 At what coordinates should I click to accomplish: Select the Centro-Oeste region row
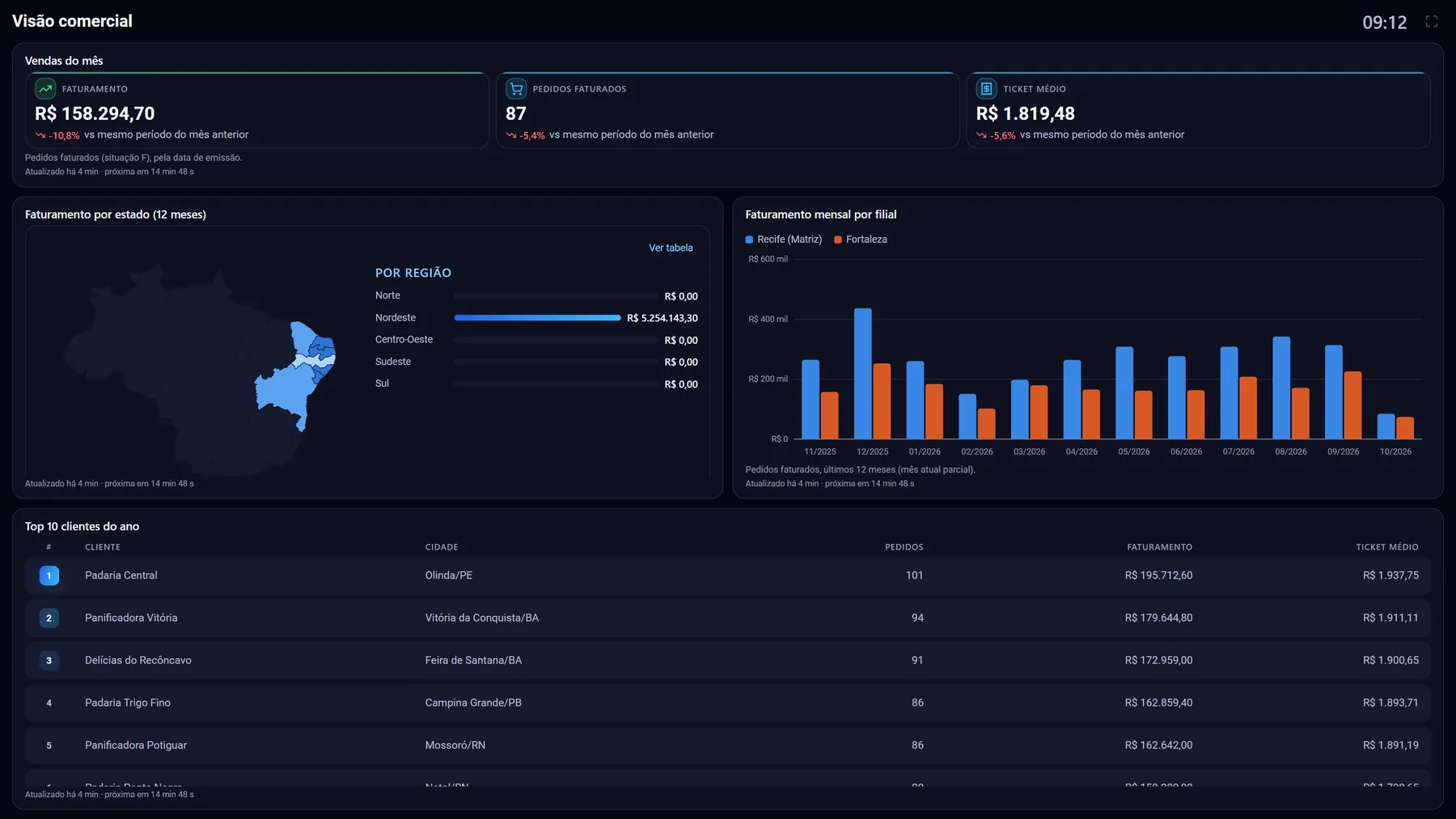click(x=536, y=340)
